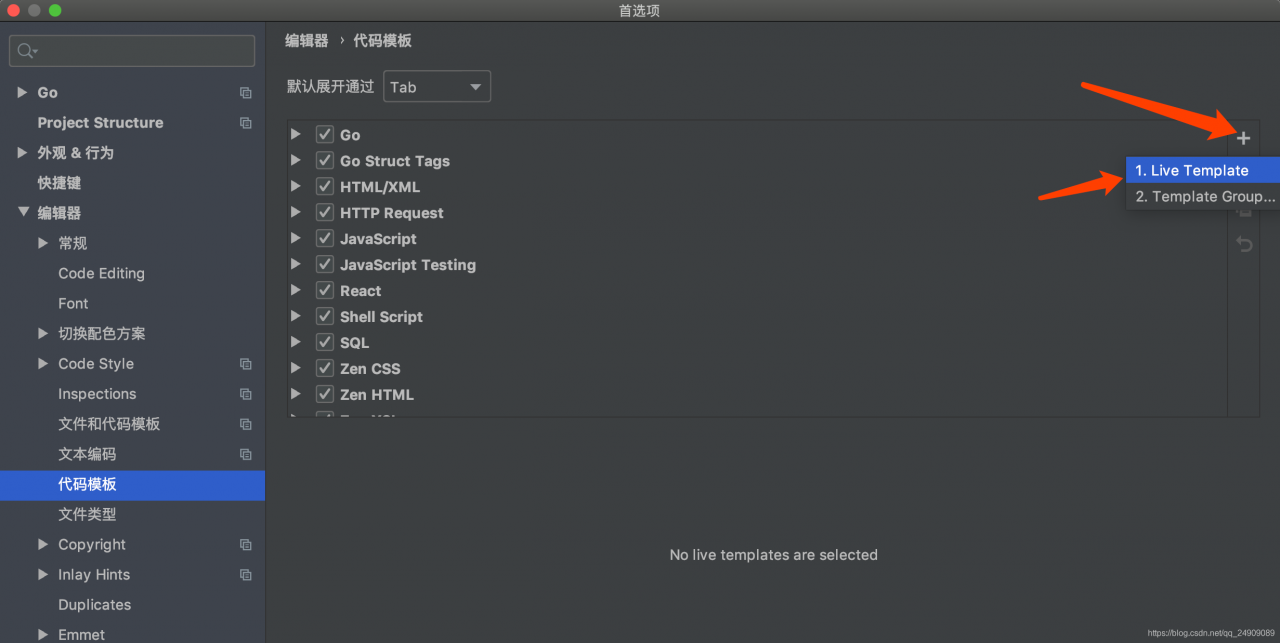Viewport: 1280px width, 643px height.
Task: Open the Code Editing settings page
Action: (x=101, y=273)
